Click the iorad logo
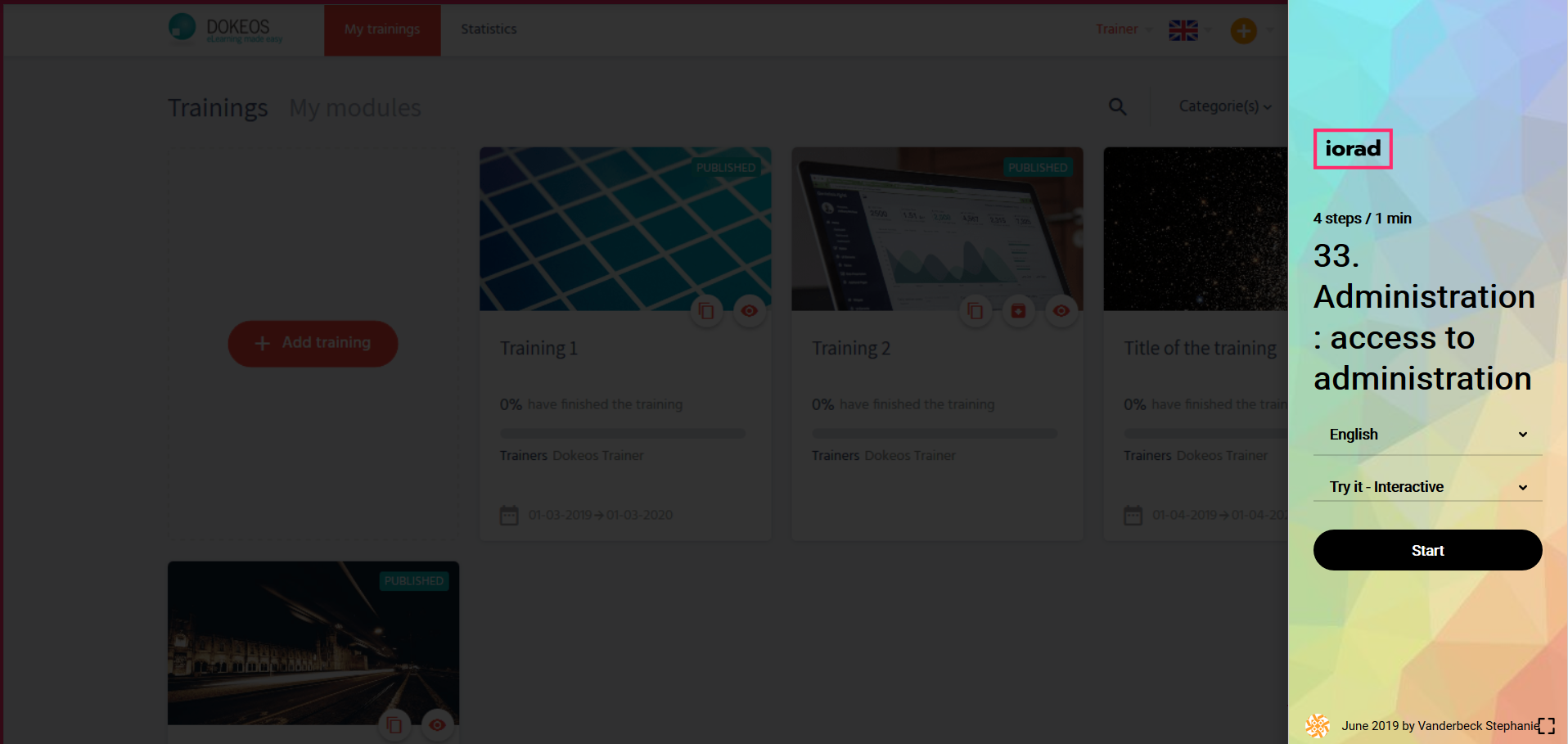 point(1352,149)
